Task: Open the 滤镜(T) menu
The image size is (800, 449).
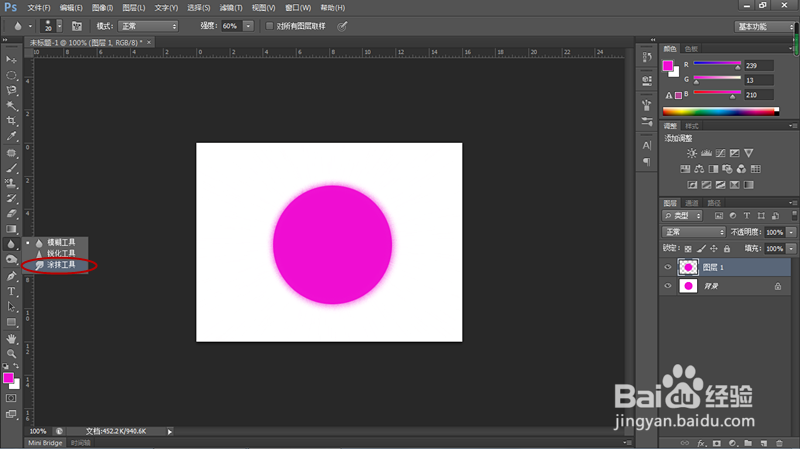Action: click(231, 8)
